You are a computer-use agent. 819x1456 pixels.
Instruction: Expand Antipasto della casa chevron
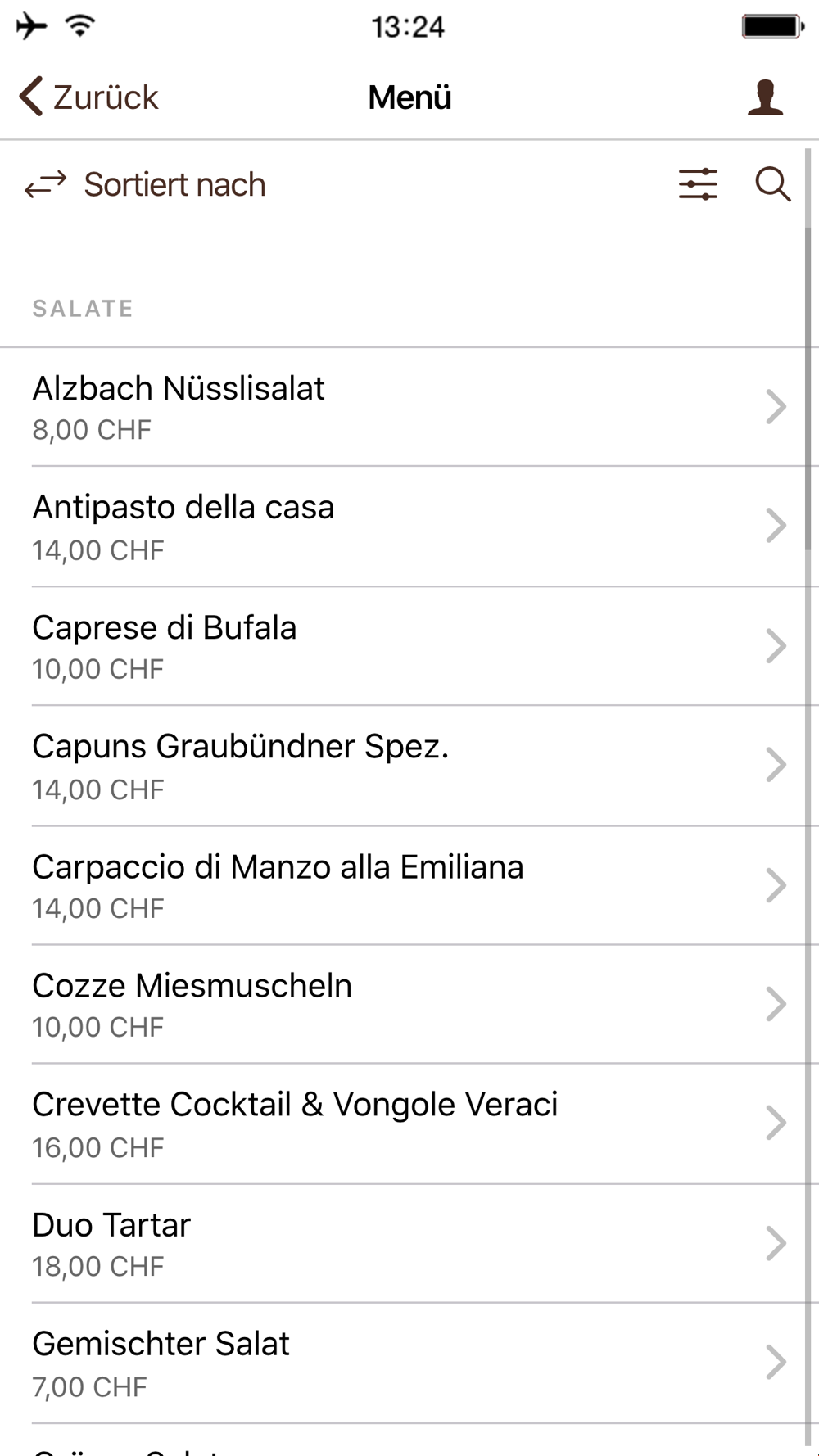[775, 526]
